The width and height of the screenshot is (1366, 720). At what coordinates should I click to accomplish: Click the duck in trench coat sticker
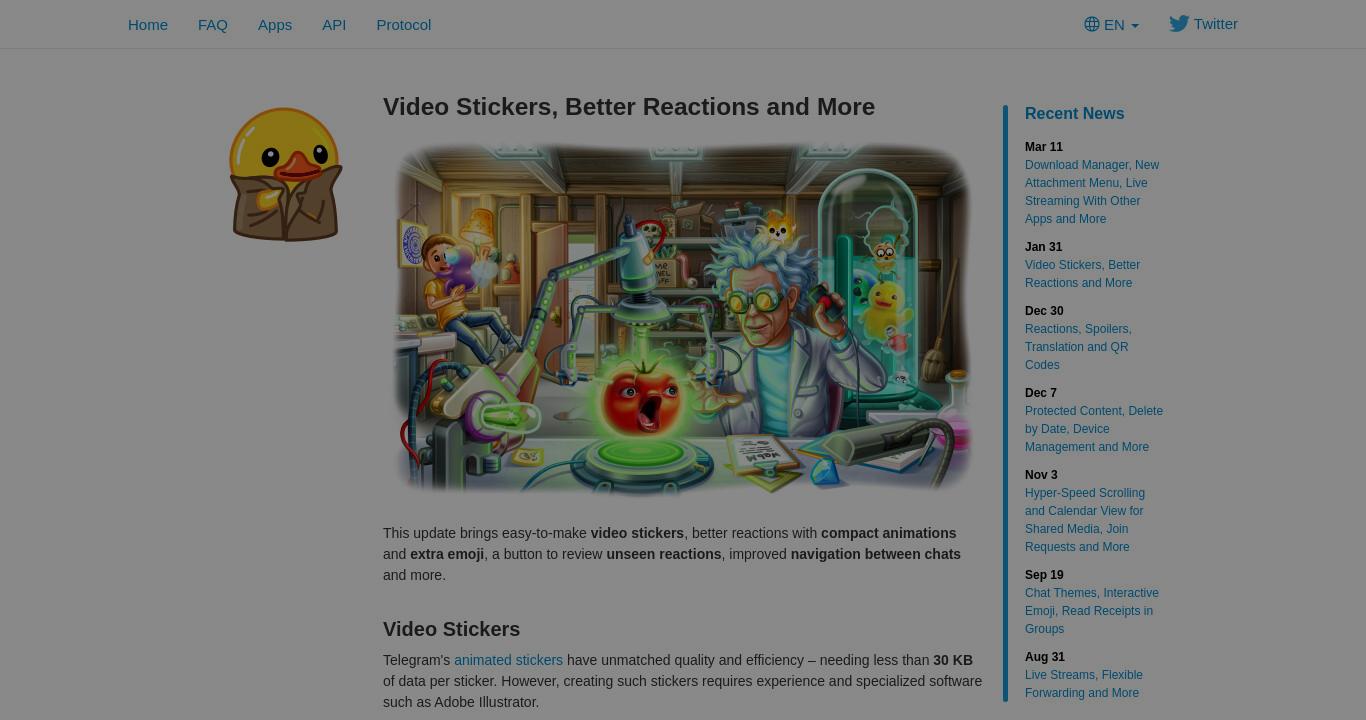286,174
